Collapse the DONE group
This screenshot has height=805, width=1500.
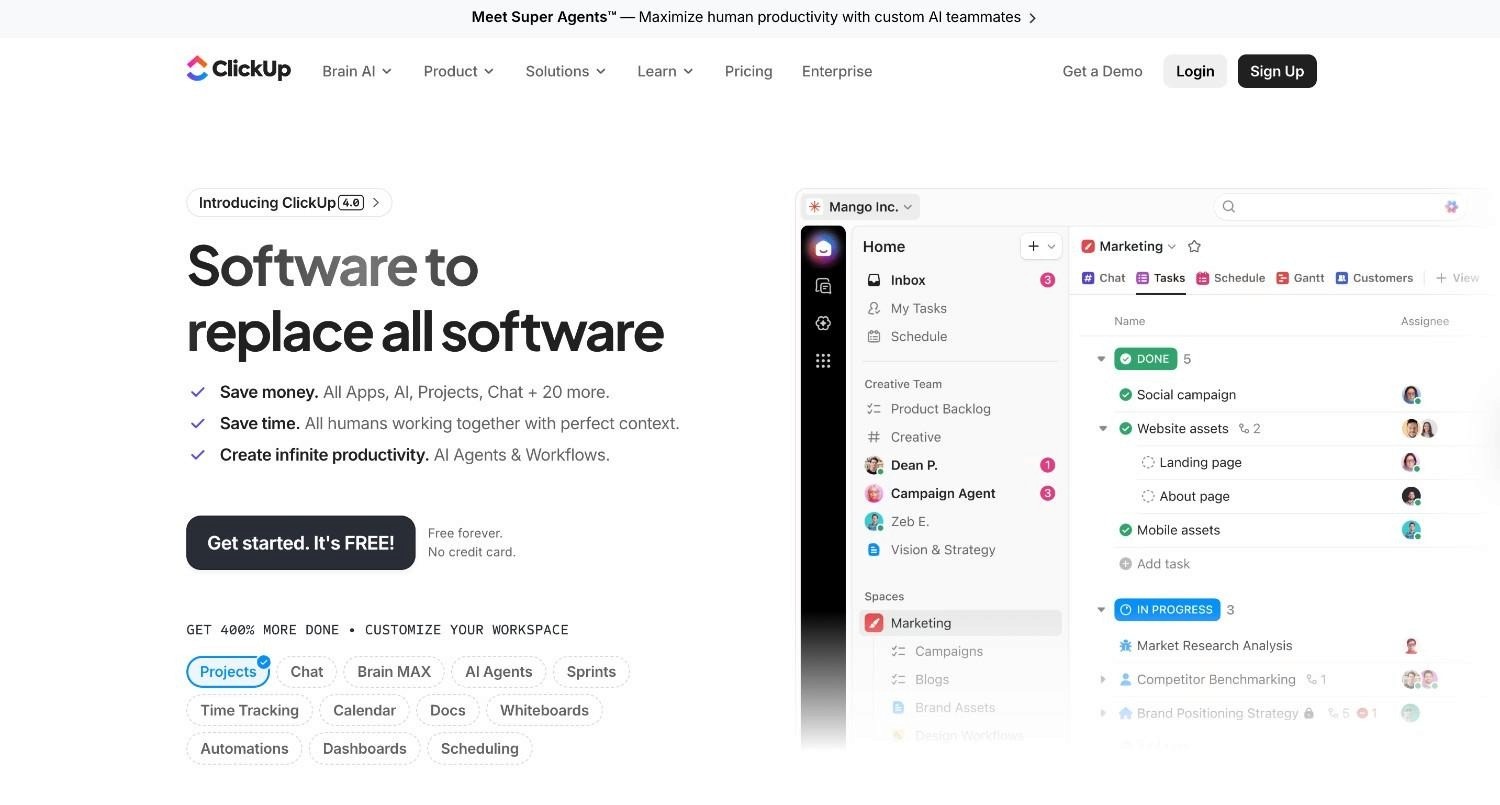[1101, 359]
